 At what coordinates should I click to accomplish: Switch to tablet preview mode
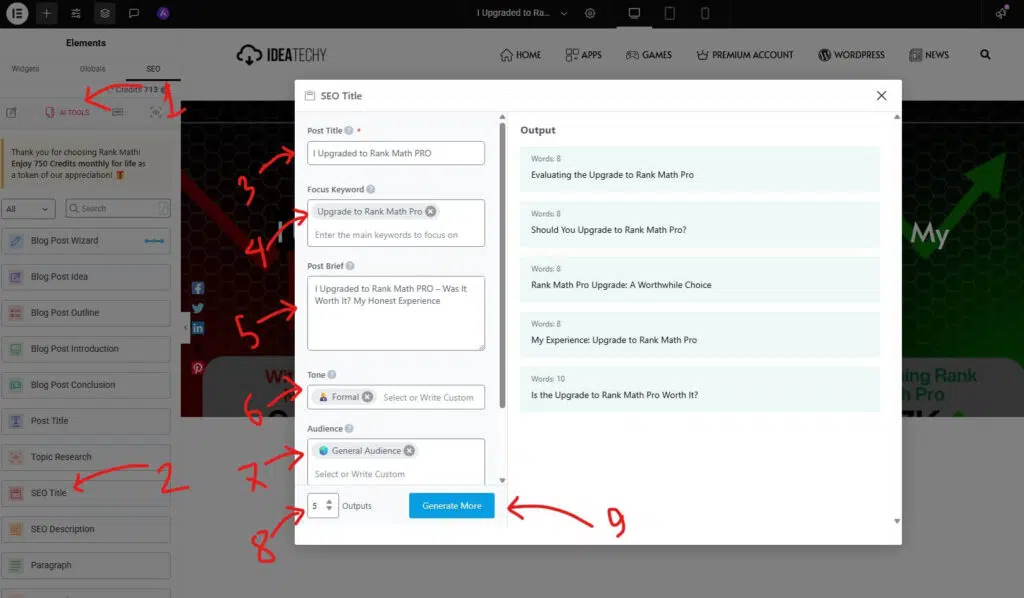coord(669,13)
